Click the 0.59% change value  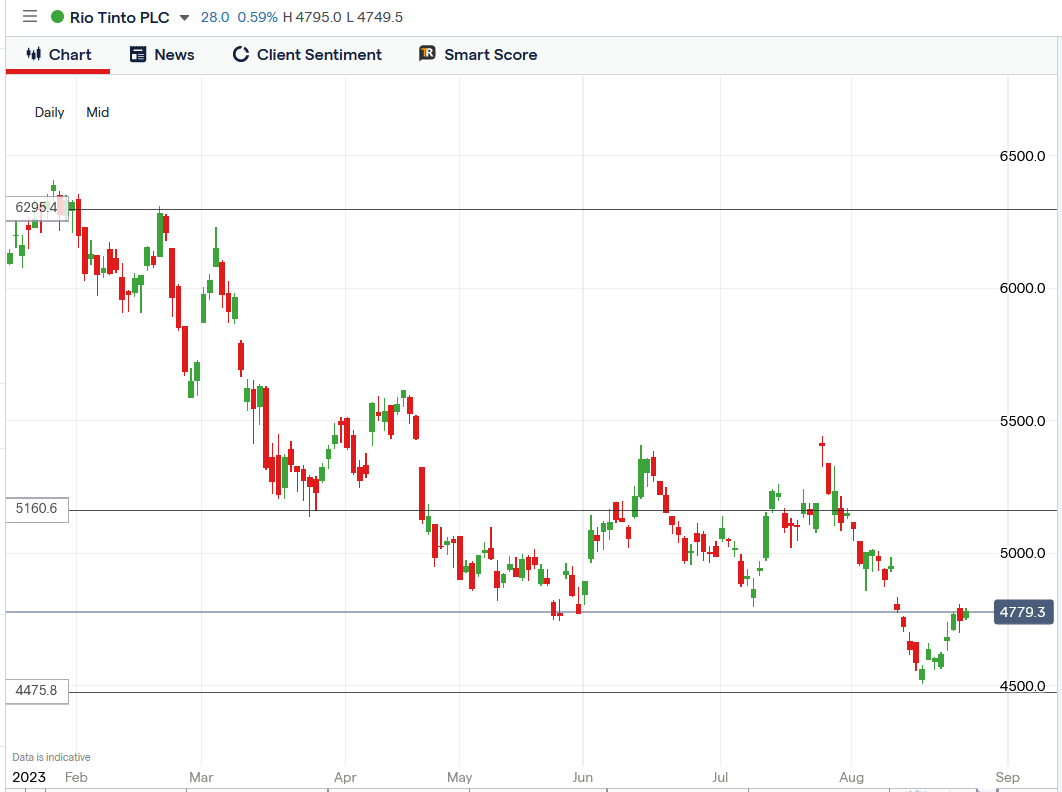(x=257, y=18)
